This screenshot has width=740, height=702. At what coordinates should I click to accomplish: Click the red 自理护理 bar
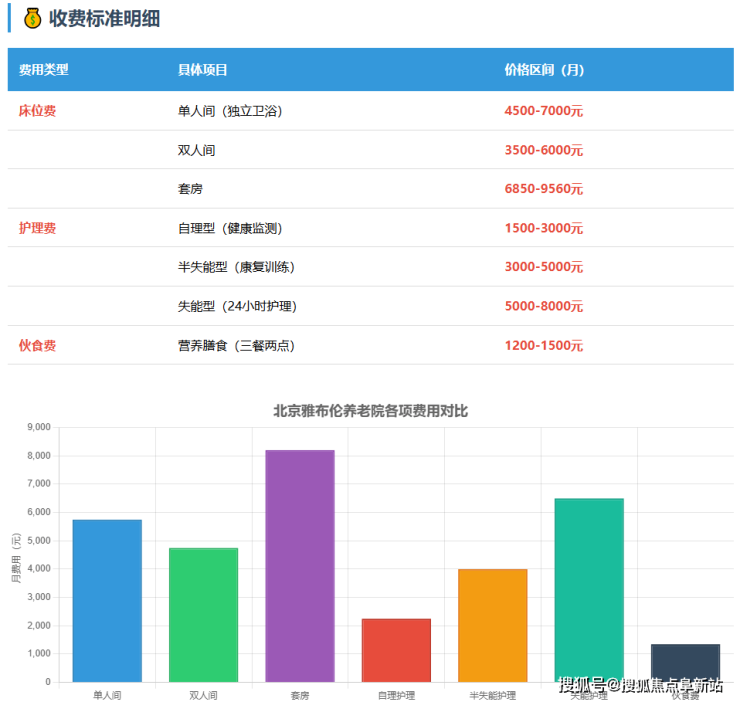pyautogui.click(x=396, y=650)
